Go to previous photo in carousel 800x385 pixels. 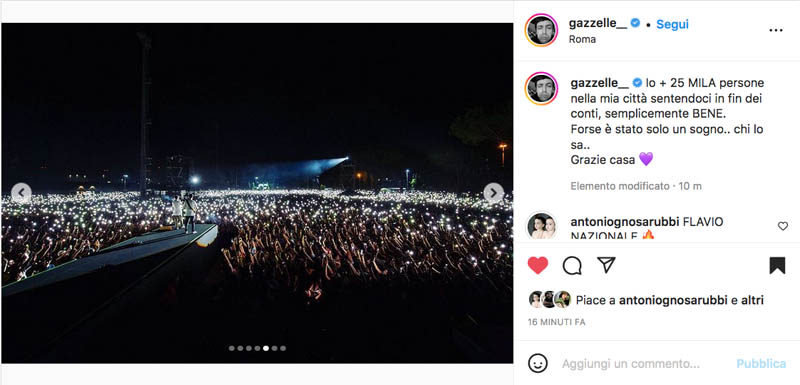click(21, 193)
